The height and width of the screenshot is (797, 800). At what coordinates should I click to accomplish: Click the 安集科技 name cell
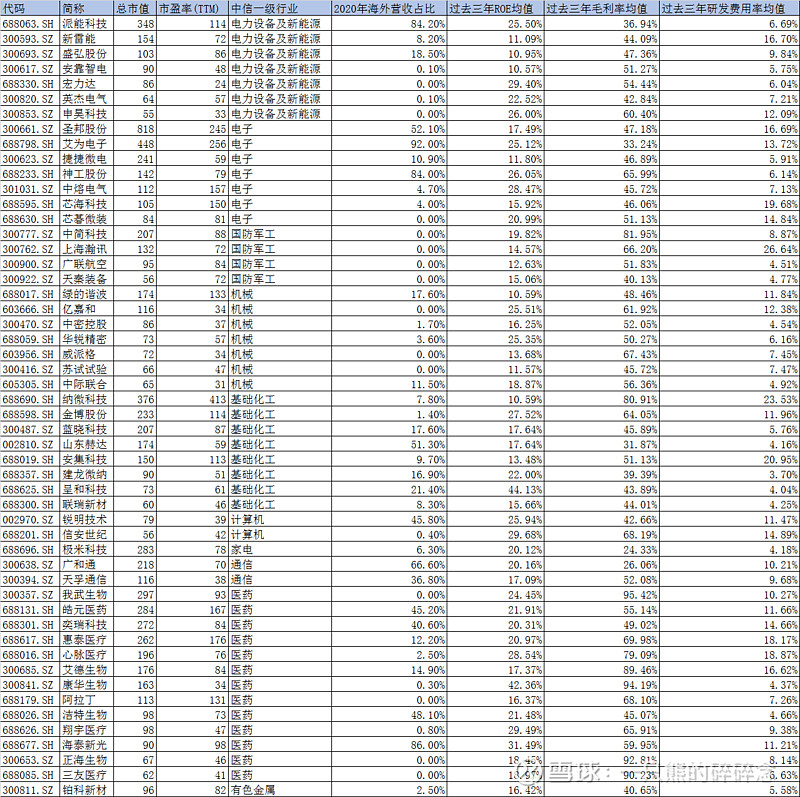point(85,460)
